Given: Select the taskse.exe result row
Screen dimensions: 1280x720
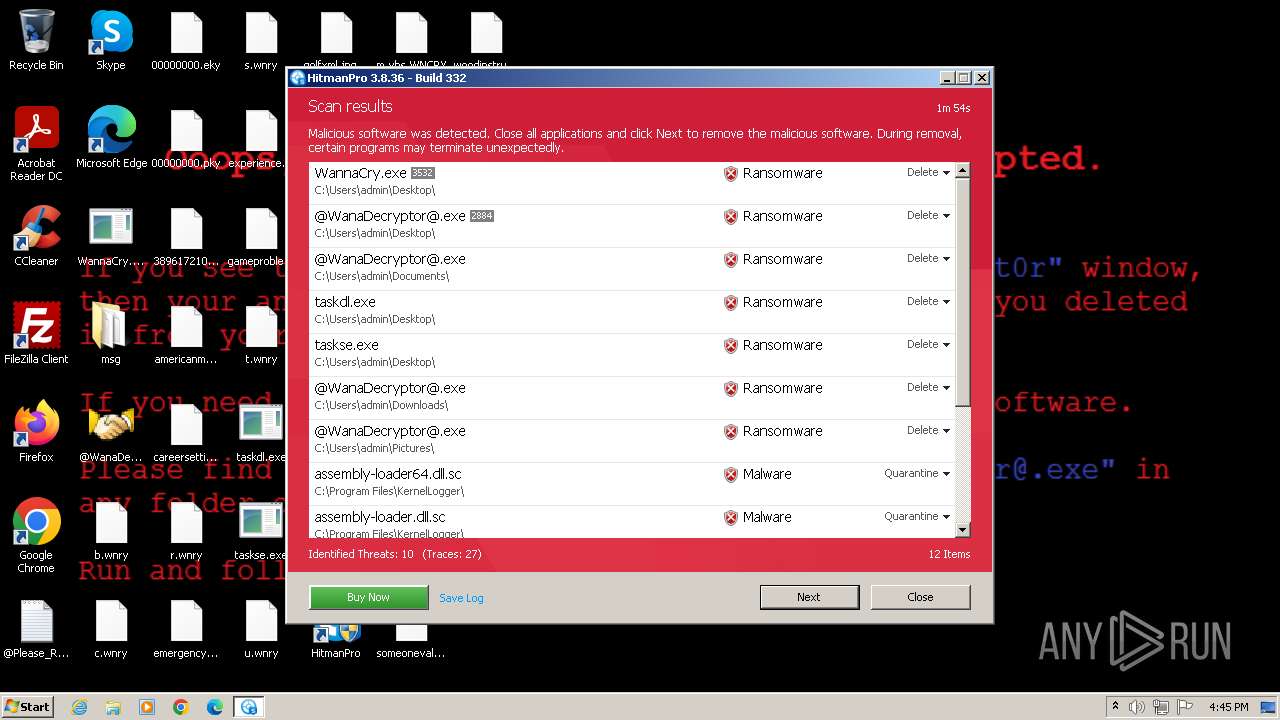Looking at the screenshot, I should point(632,355).
